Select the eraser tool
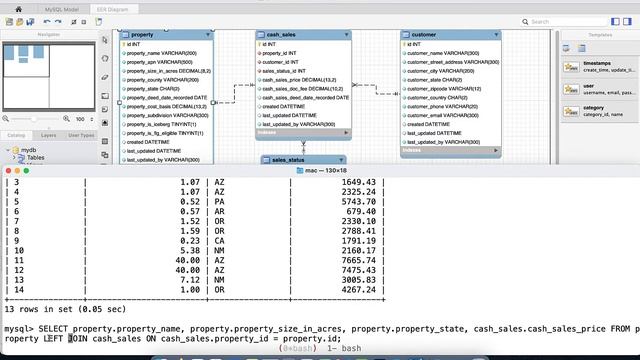 pos(105,77)
